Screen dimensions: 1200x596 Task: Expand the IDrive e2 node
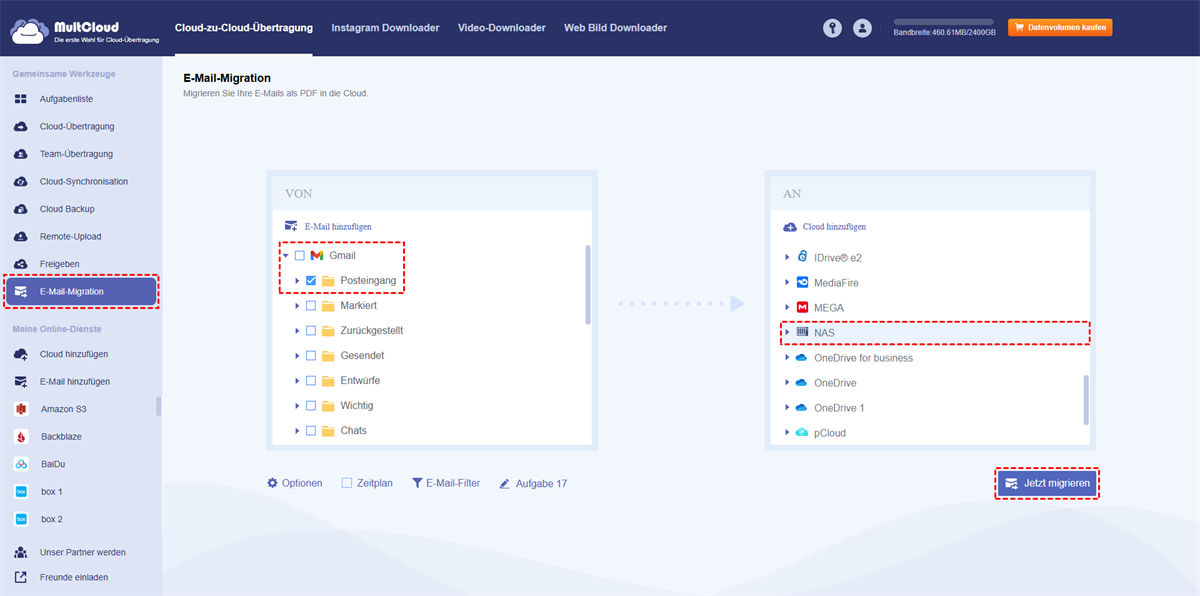(787, 258)
